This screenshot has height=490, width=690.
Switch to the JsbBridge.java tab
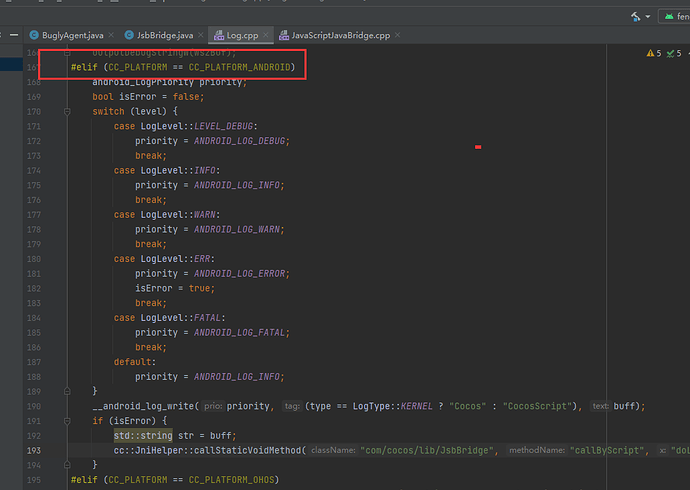point(165,35)
